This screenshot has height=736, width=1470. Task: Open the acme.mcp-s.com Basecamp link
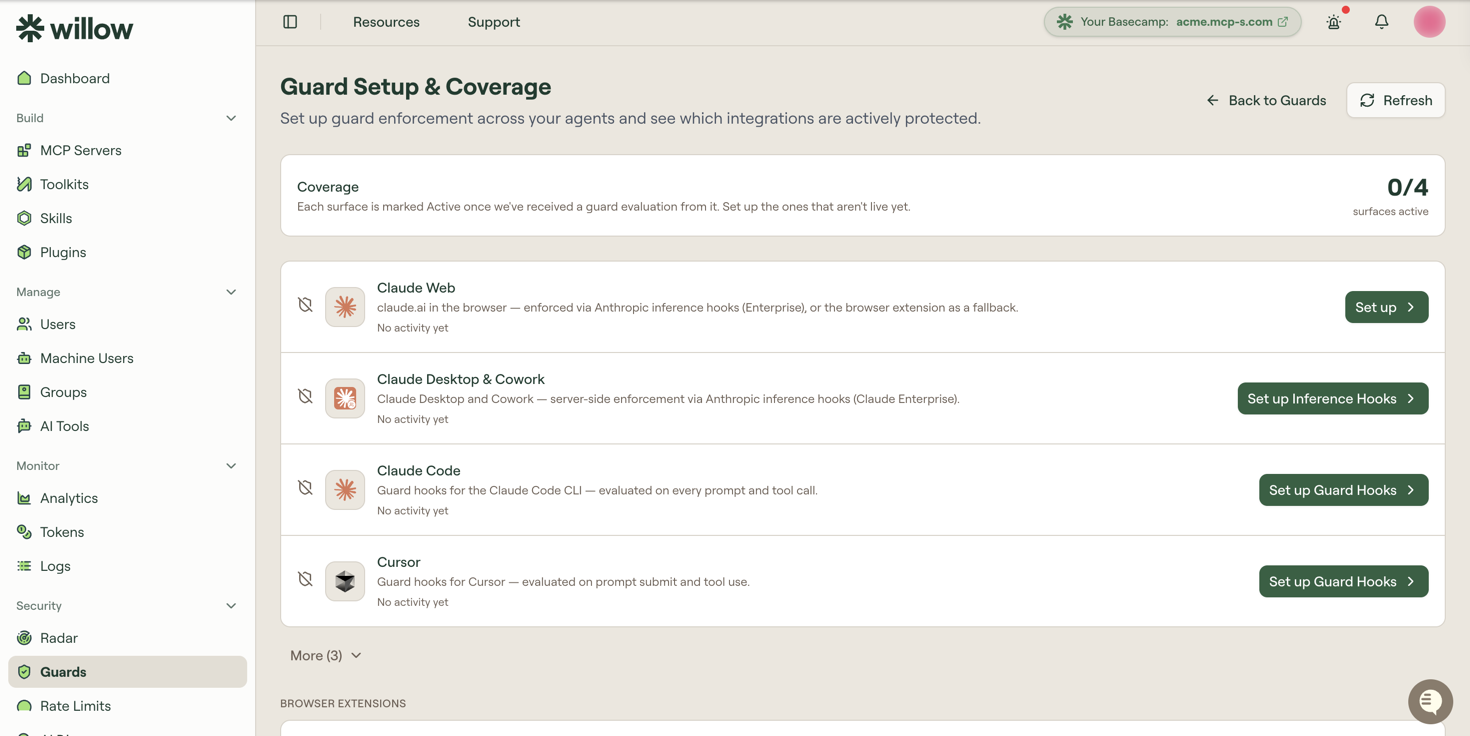[1172, 22]
